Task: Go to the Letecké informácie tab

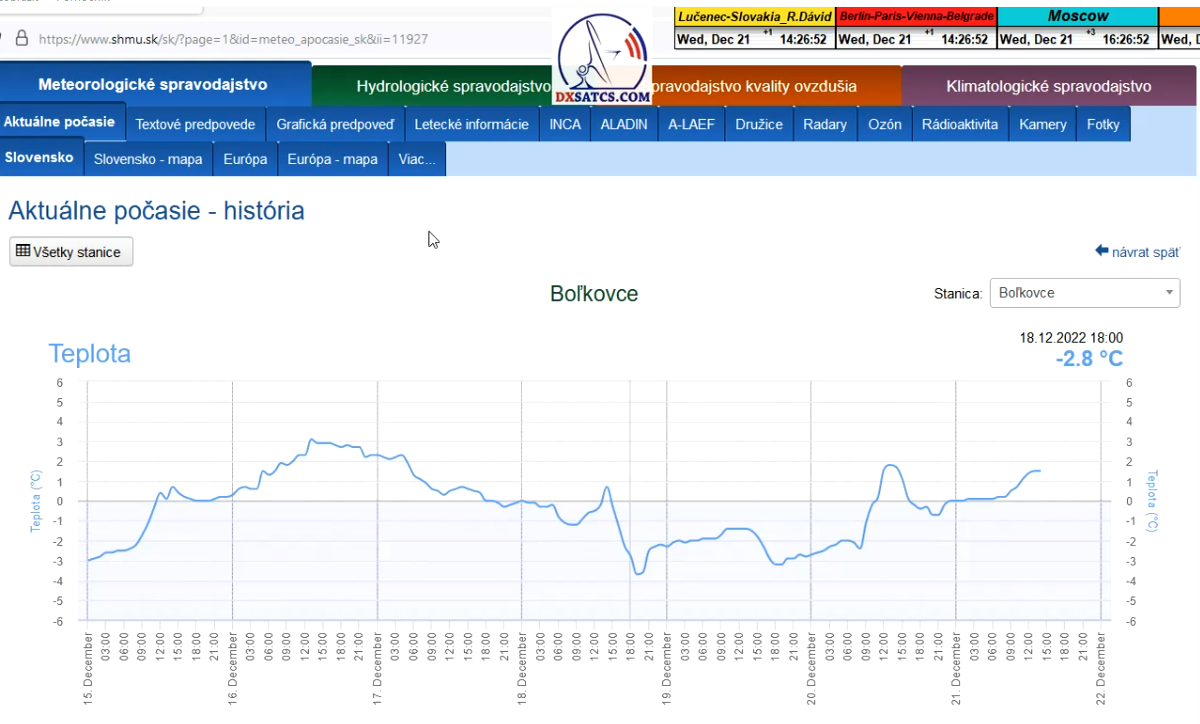Action: coord(471,125)
